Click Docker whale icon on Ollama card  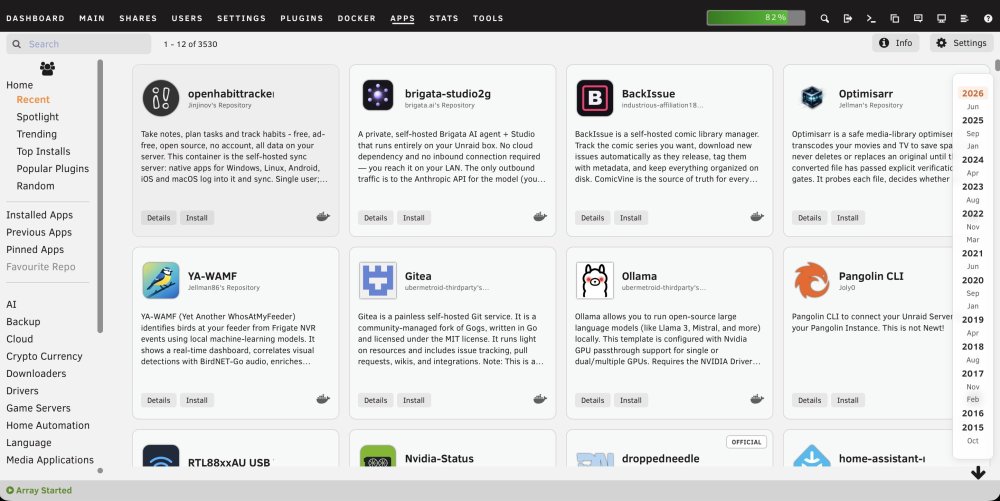click(x=757, y=399)
